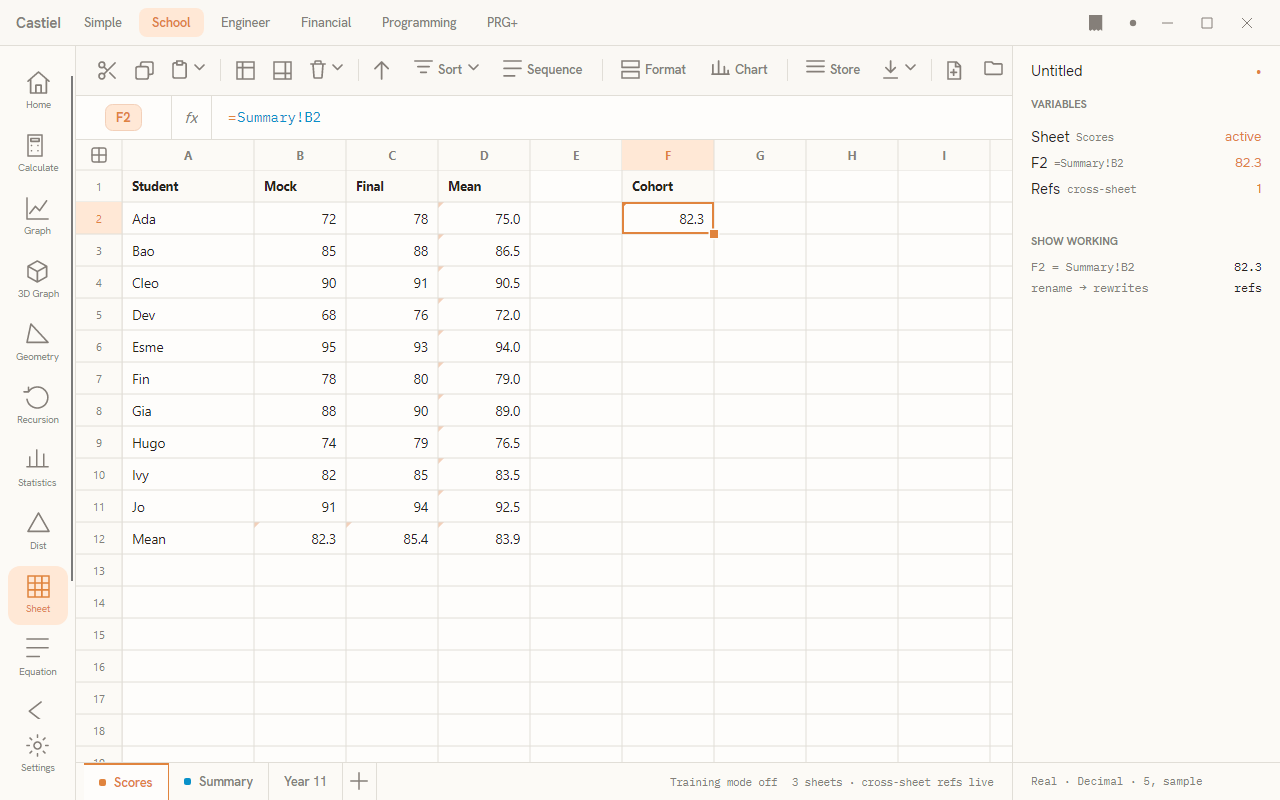Open the Recursion mode

[x=38, y=405]
